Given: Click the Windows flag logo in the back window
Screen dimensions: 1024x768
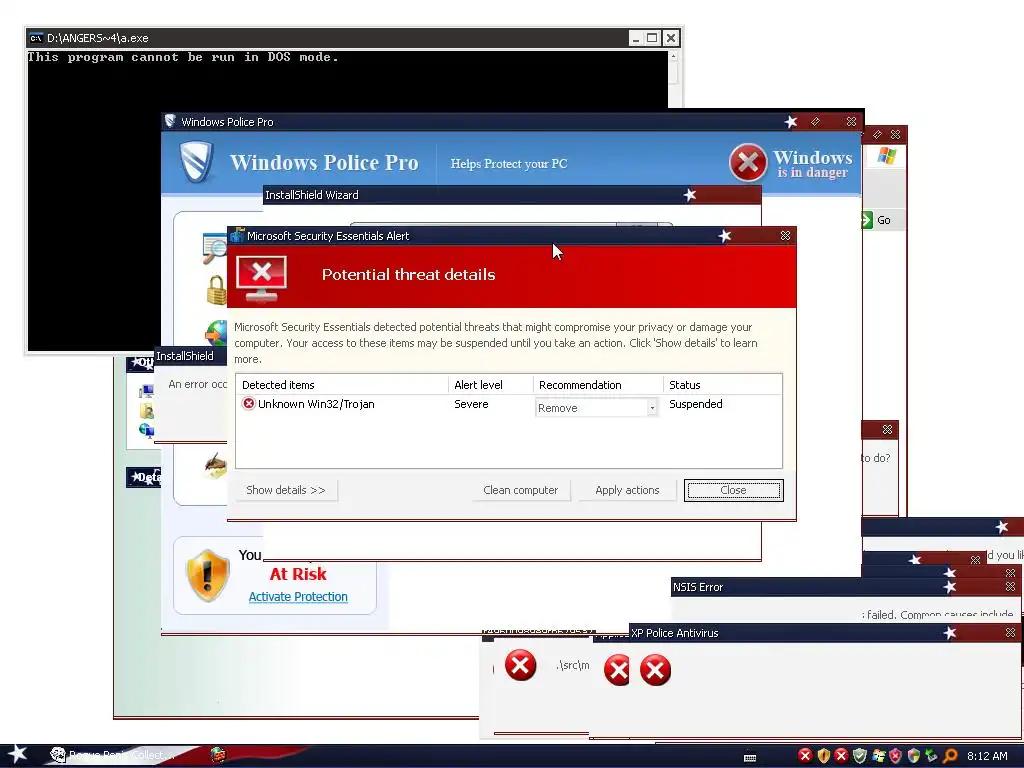Looking at the screenshot, I should 887,156.
